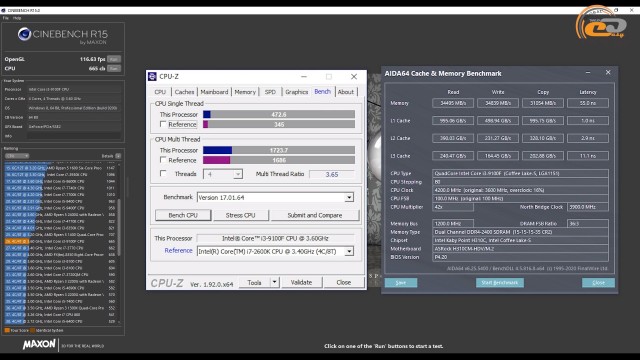
Task: Open the Details toggle icon in Ranking
Action: (118, 156)
